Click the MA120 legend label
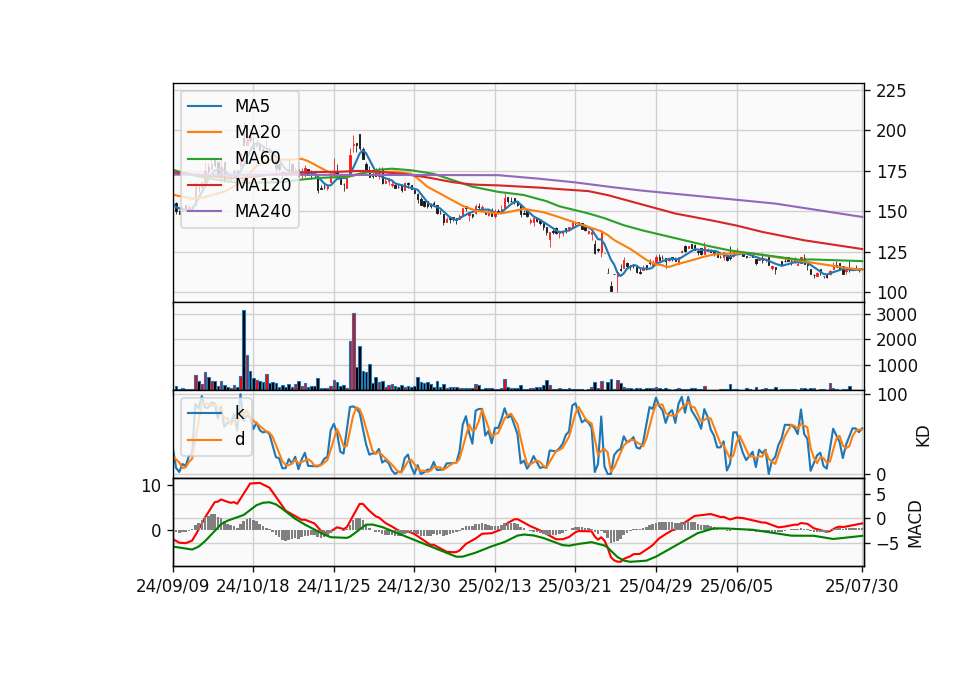Screen dimensions: 960x690 (263, 184)
